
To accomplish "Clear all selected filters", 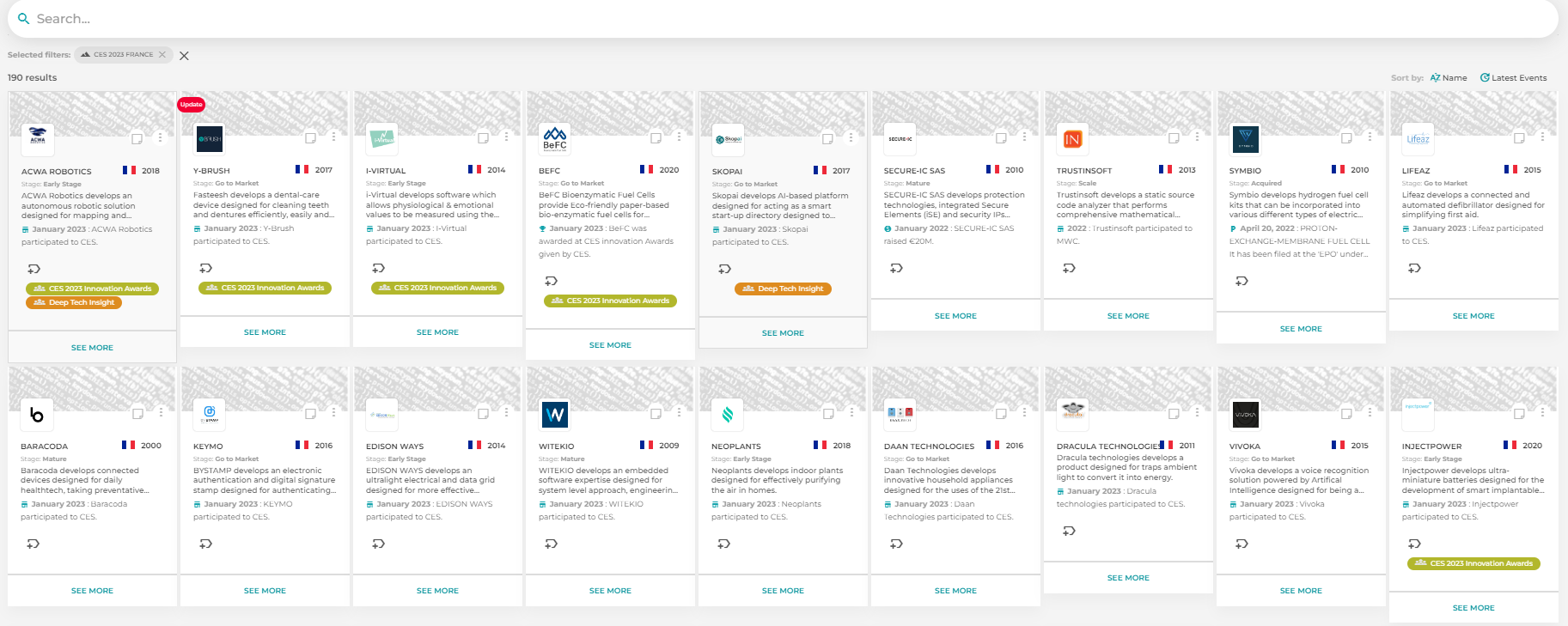I will click(184, 56).
